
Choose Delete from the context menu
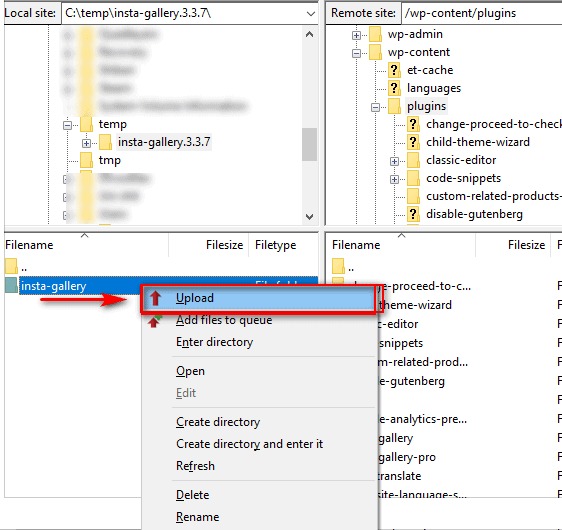(x=259, y=495)
